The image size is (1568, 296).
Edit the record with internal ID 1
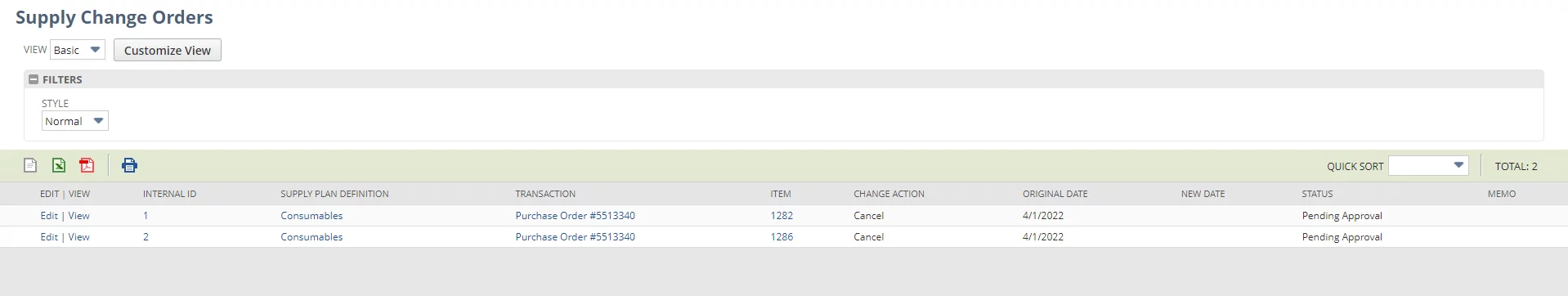[49, 216]
